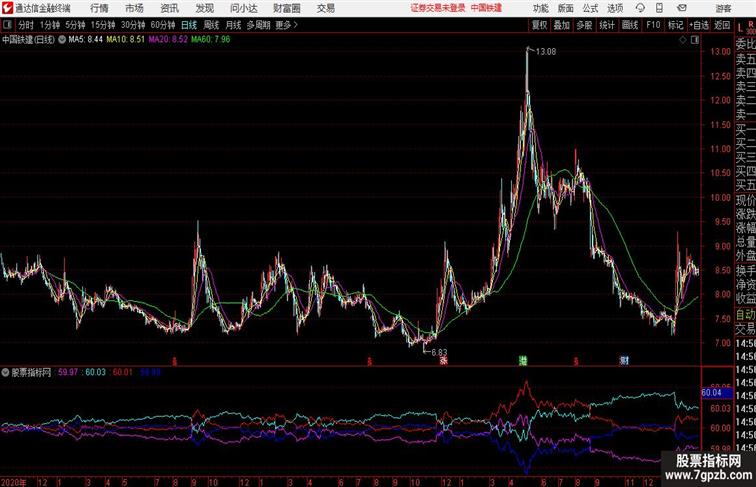Click the 6.83 low price label
The width and height of the screenshot is (756, 487).
point(439,352)
